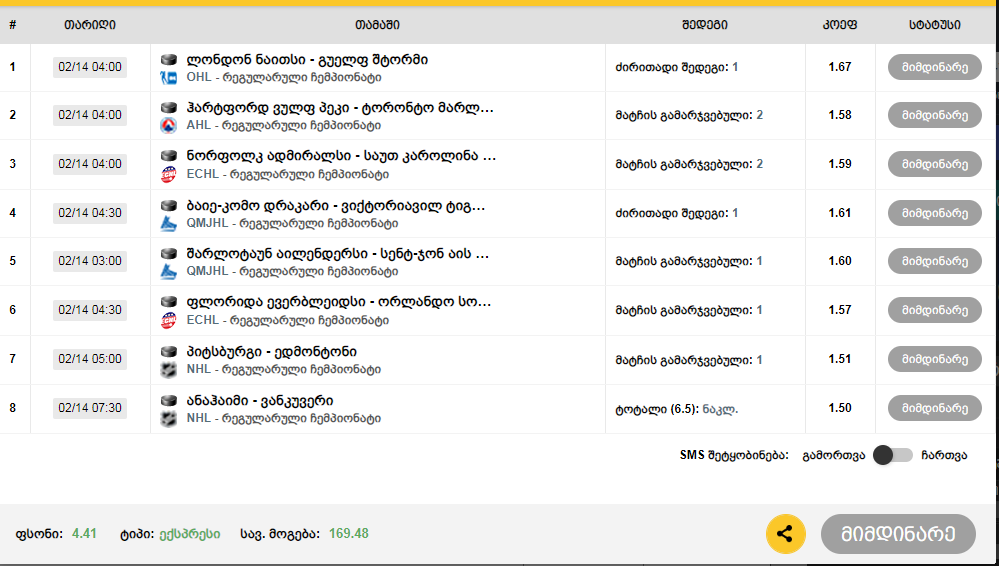Click NHL logo in Anaheim - Vancouver row

[168, 419]
